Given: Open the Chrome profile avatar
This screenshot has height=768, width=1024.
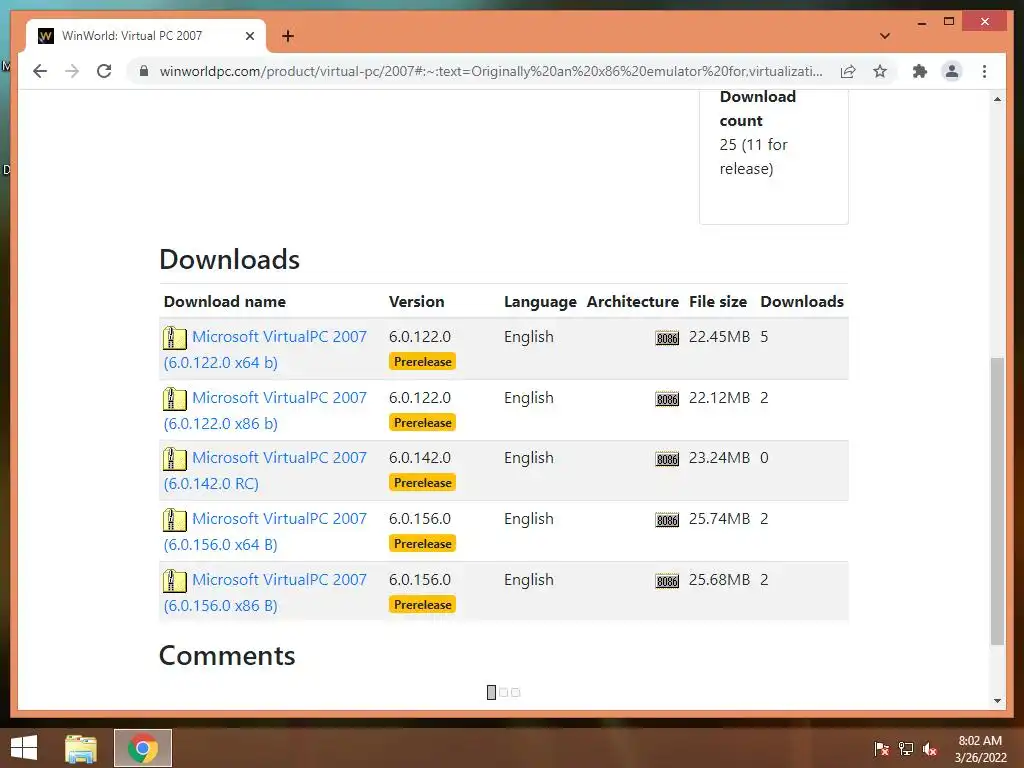Looking at the screenshot, I should coord(952,71).
